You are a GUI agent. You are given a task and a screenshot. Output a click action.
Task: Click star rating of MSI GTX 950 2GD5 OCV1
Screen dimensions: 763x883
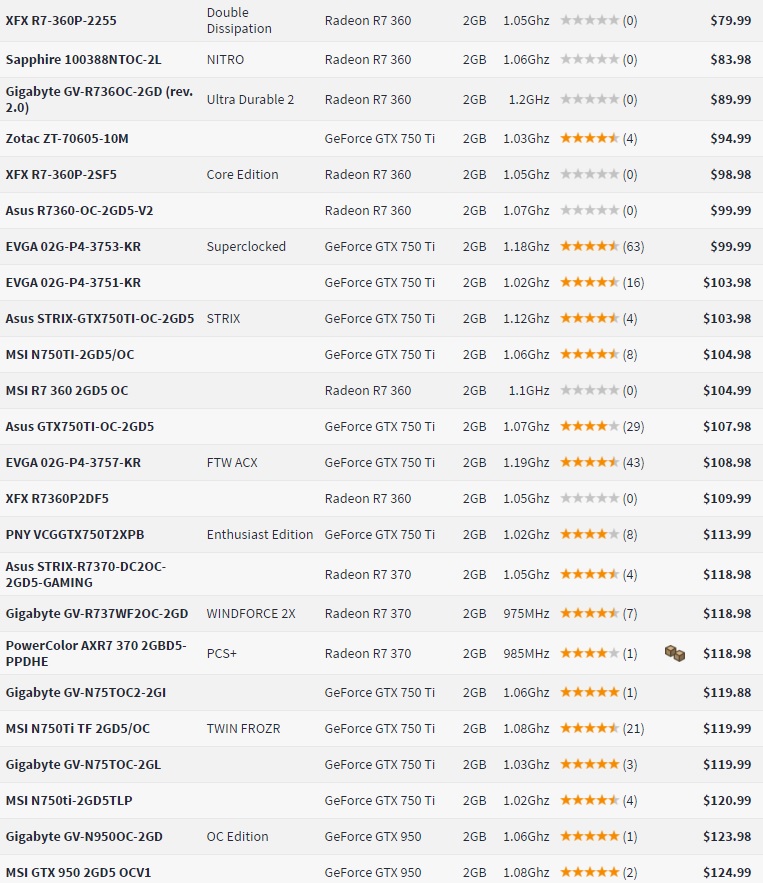tap(589, 873)
